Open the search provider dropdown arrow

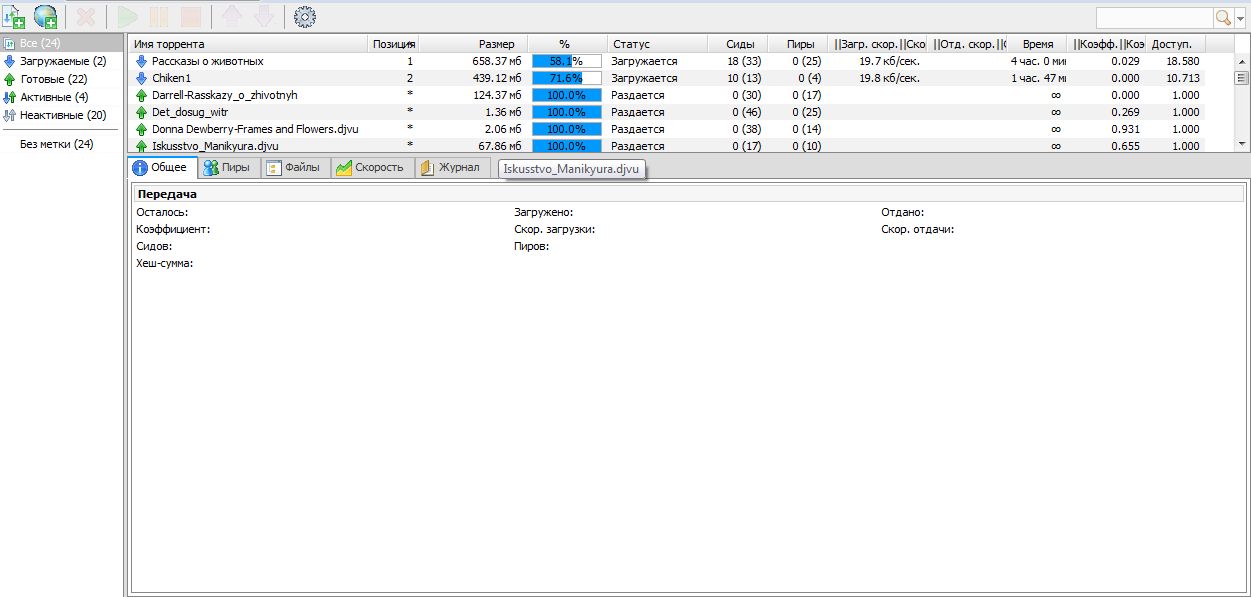[x=1240, y=18]
